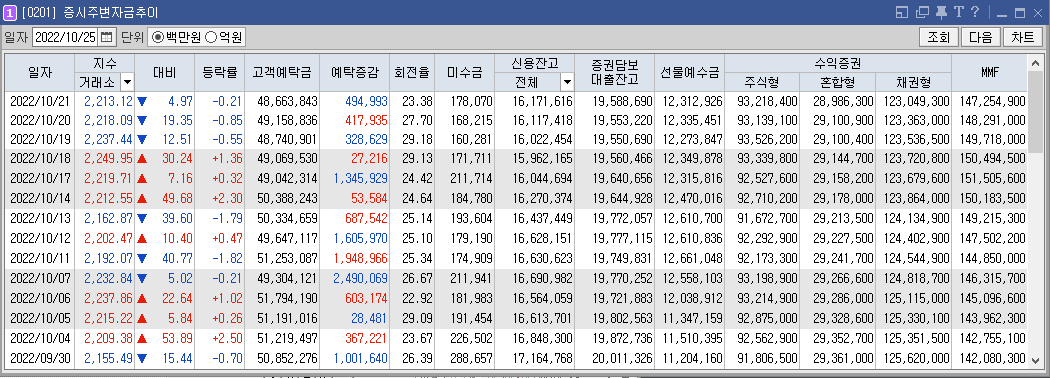Select the 2022/10/19 date cell
The image size is (1050, 378).
coord(40,139)
